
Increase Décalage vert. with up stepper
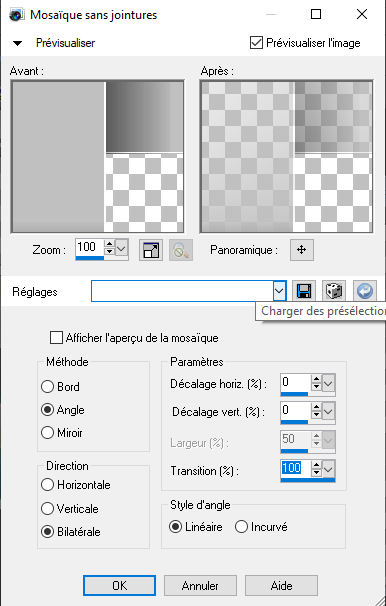[316, 407]
